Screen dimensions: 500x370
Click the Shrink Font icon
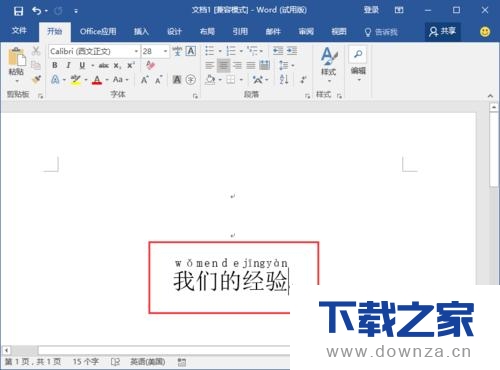(158, 80)
